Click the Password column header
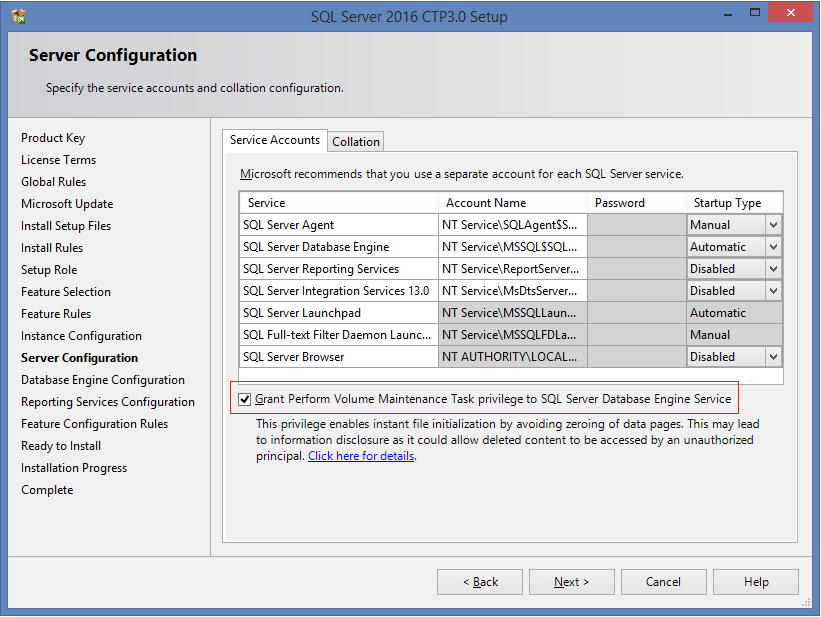Image resolution: width=821 pixels, height=617 pixels. (x=637, y=203)
